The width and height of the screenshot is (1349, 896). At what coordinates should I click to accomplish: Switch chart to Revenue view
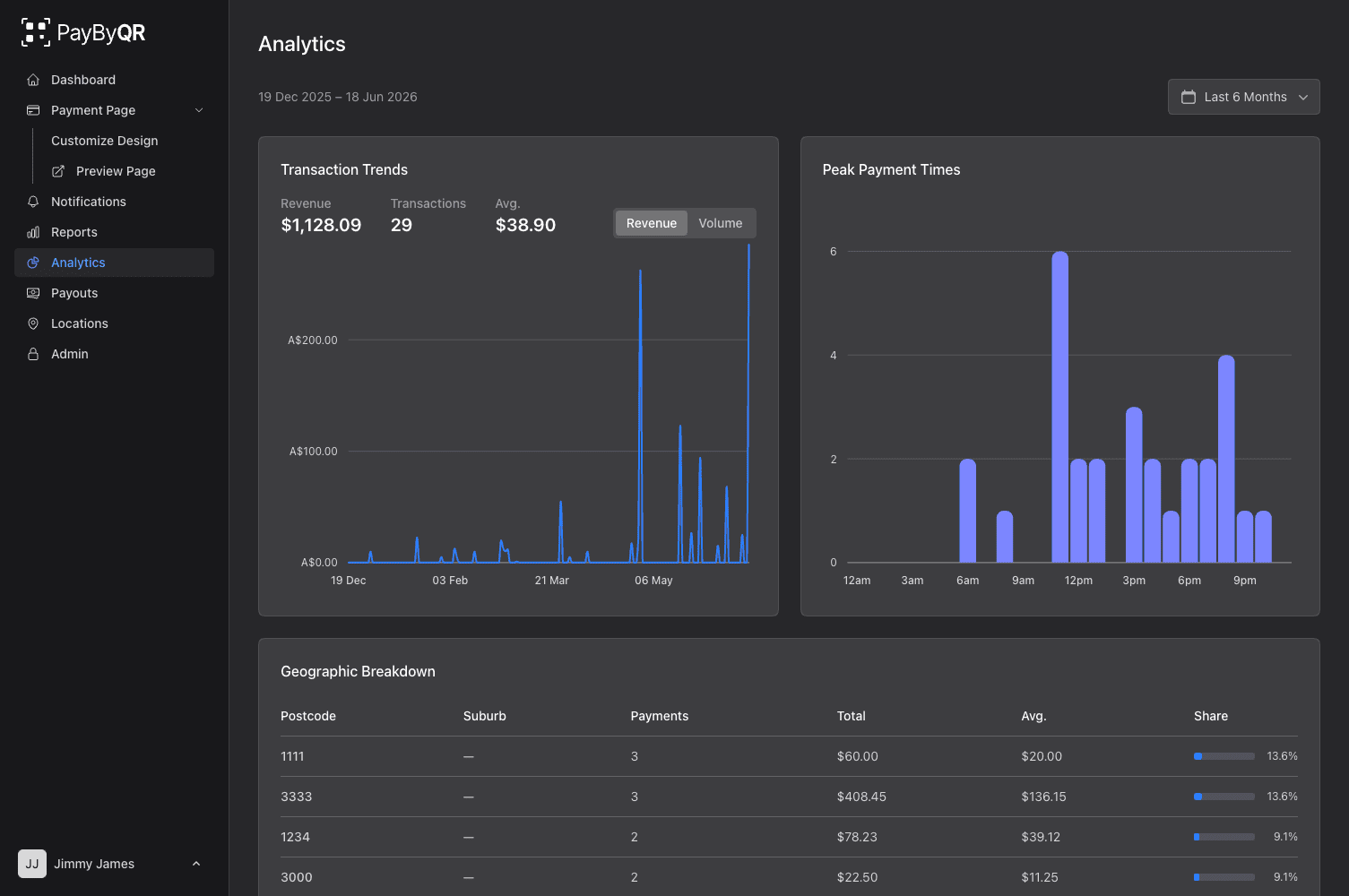pos(652,223)
